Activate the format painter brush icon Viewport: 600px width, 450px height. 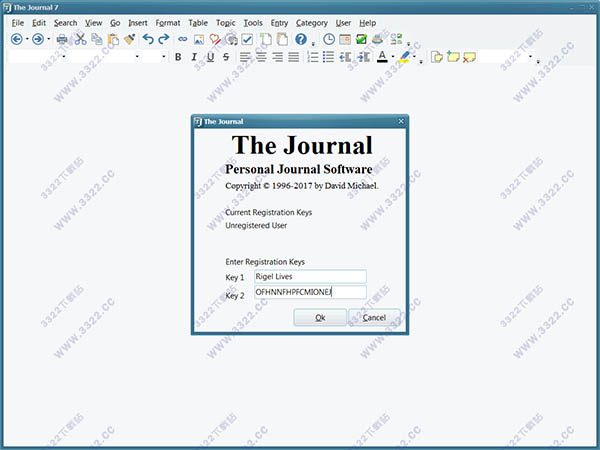point(130,39)
